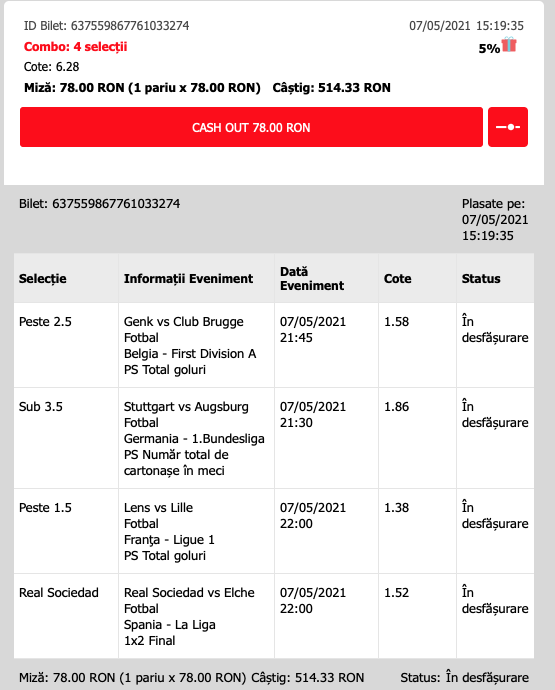This screenshot has height=690, width=555.
Task: Click the bottom Status: În desfășurare text
Action: click(x=464, y=678)
